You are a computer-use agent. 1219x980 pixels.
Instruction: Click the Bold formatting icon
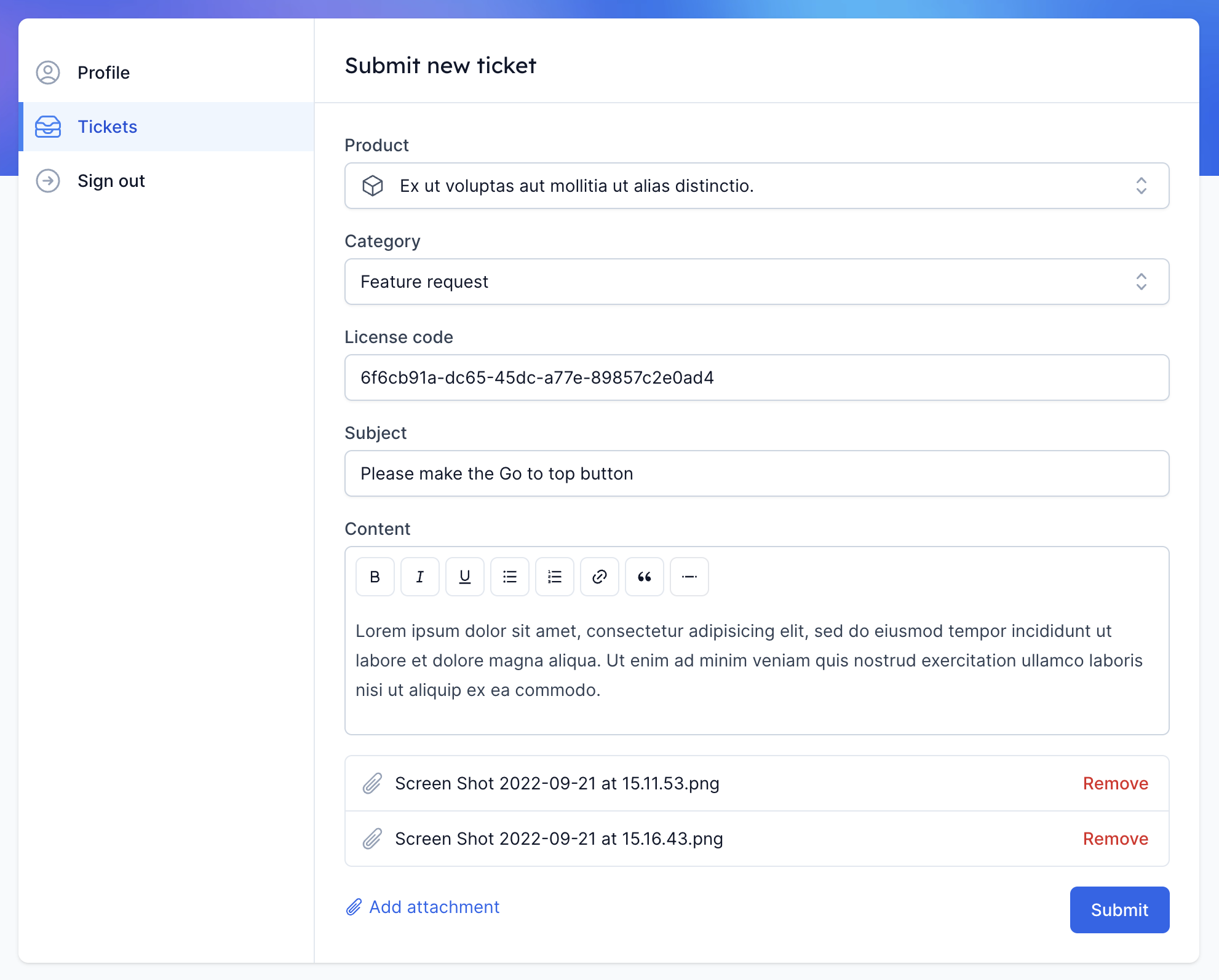(376, 576)
